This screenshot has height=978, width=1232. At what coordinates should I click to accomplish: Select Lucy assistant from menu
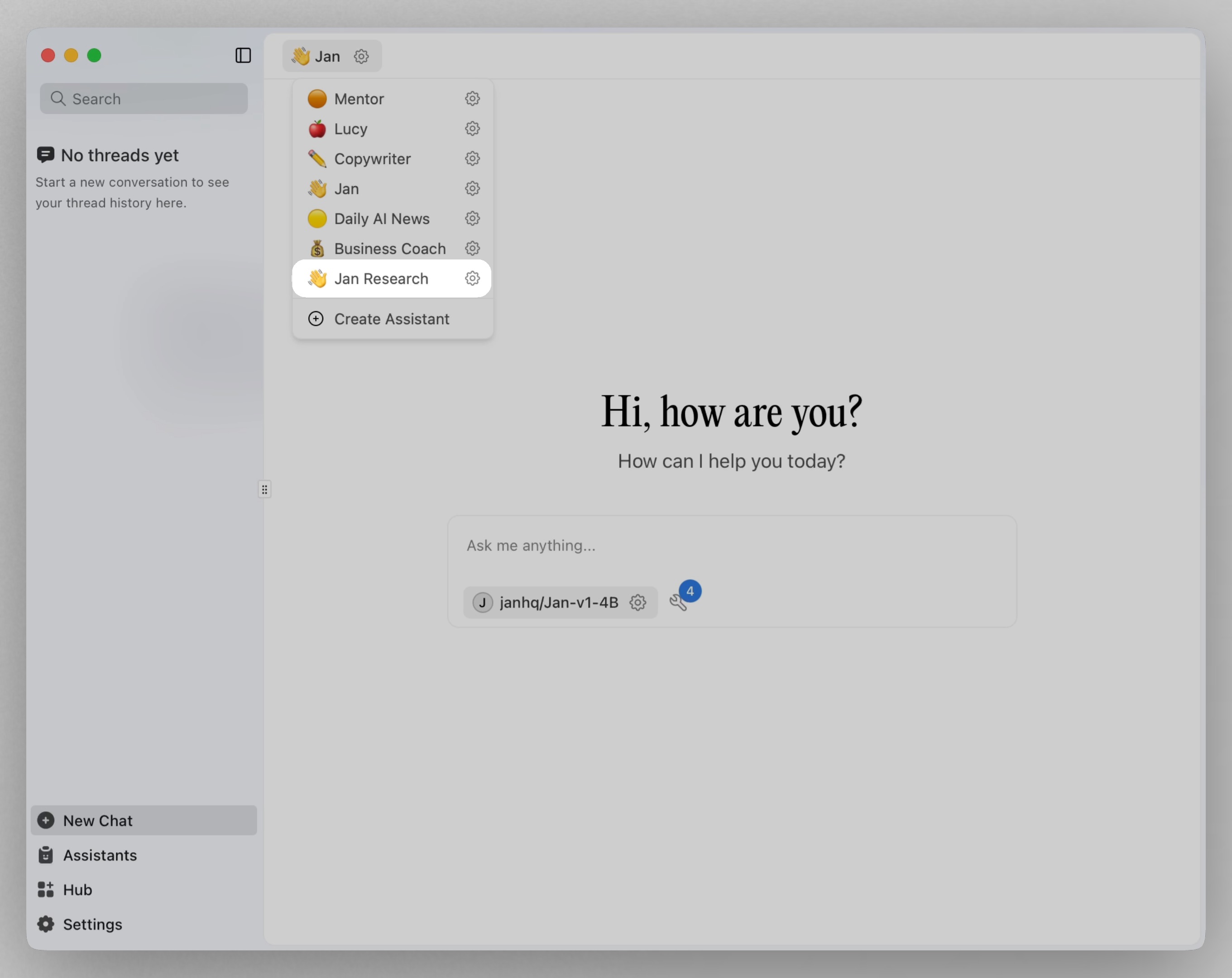click(350, 129)
